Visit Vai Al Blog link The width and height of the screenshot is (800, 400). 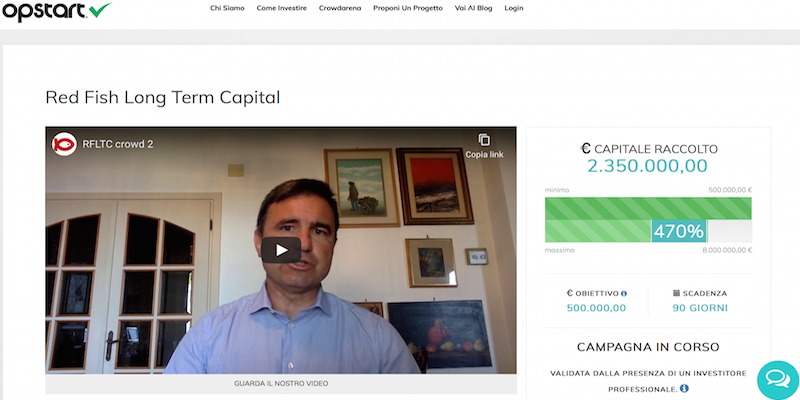click(473, 8)
